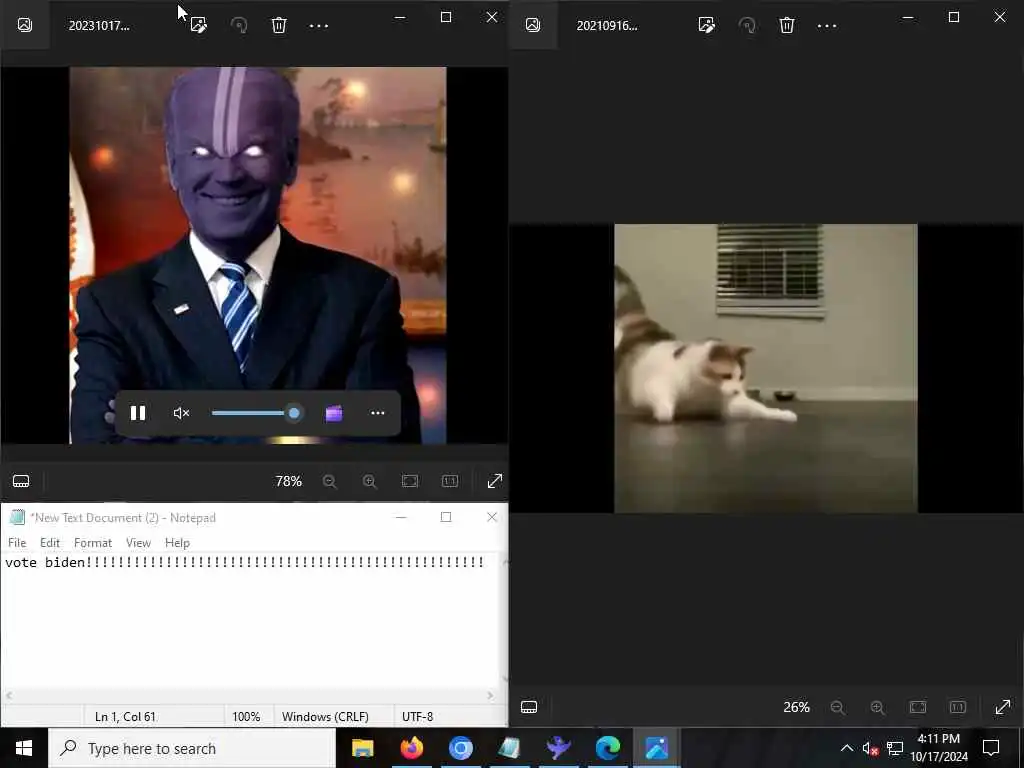Fit to window in right Photos window
This screenshot has height=768, width=1024.
(918, 707)
